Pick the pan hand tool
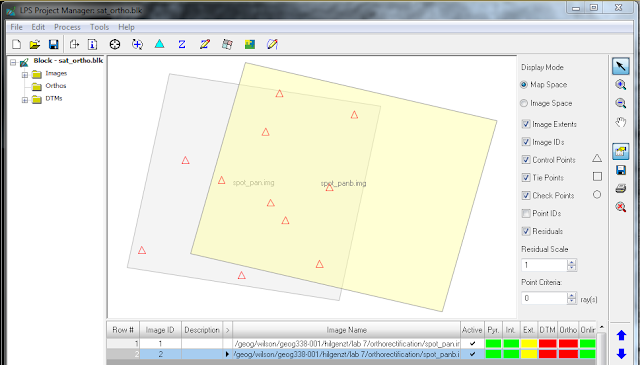 pos(621,122)
